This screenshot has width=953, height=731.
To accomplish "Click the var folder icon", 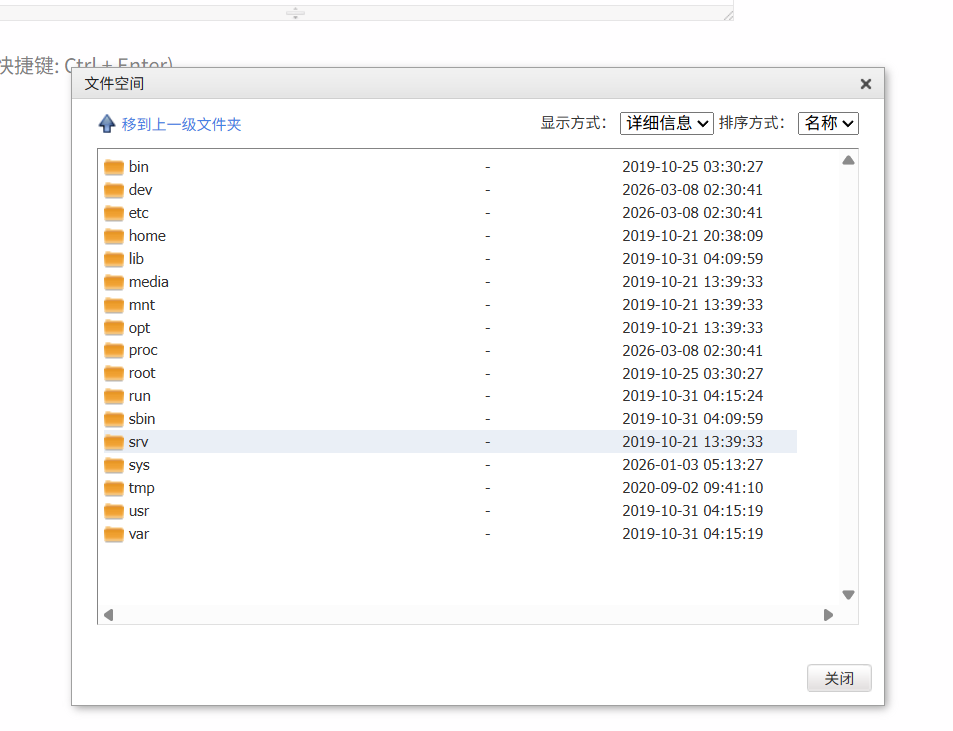I will coord(113,534).
